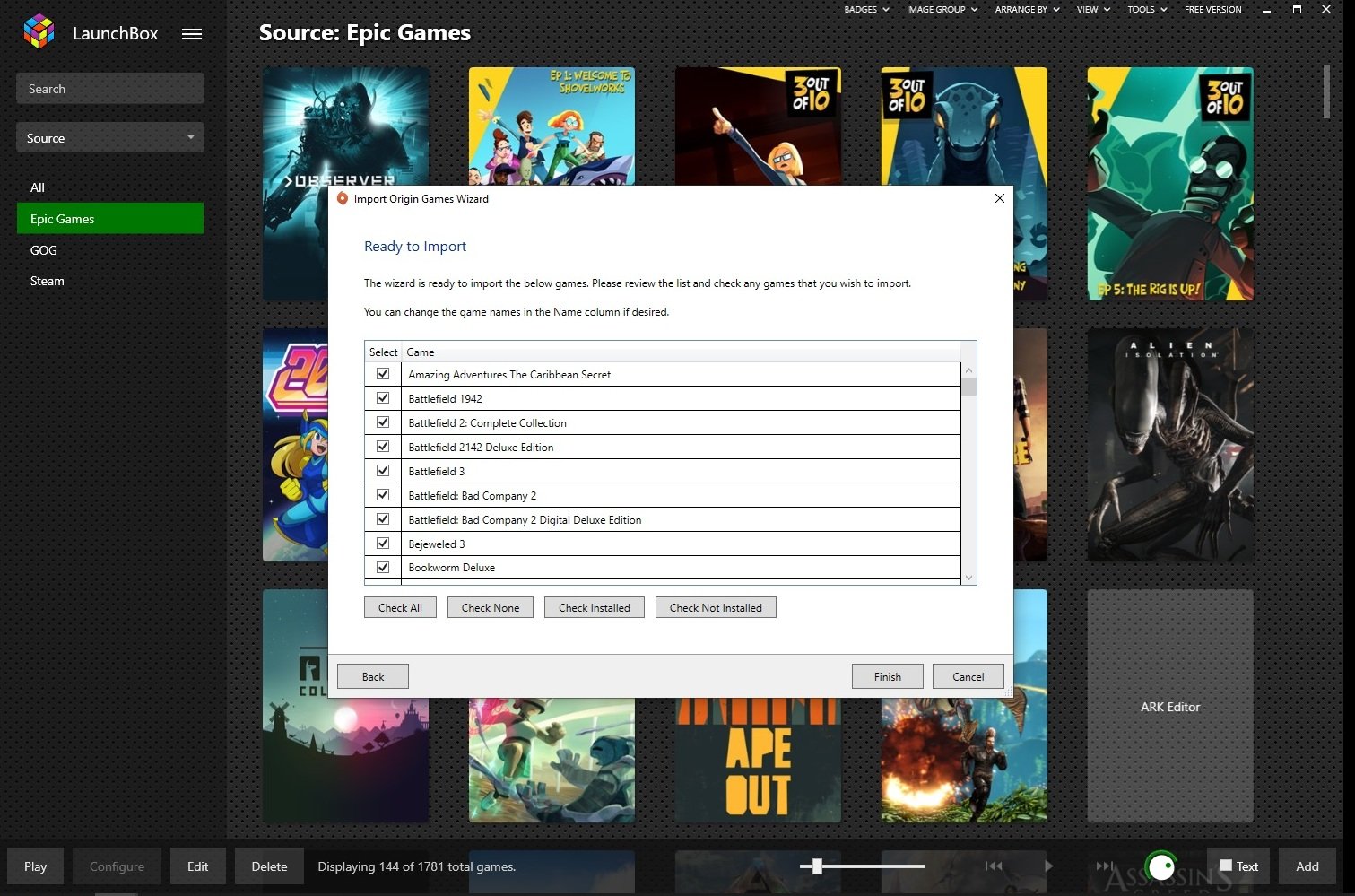This screenshot has height=896, width=1355.
Task: Click the image size slider handle
Action: [817, 866]
